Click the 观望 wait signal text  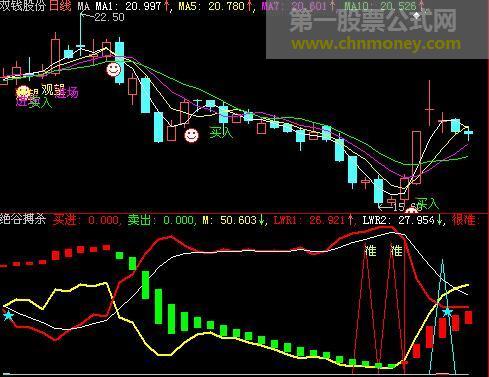click(53, 90)
